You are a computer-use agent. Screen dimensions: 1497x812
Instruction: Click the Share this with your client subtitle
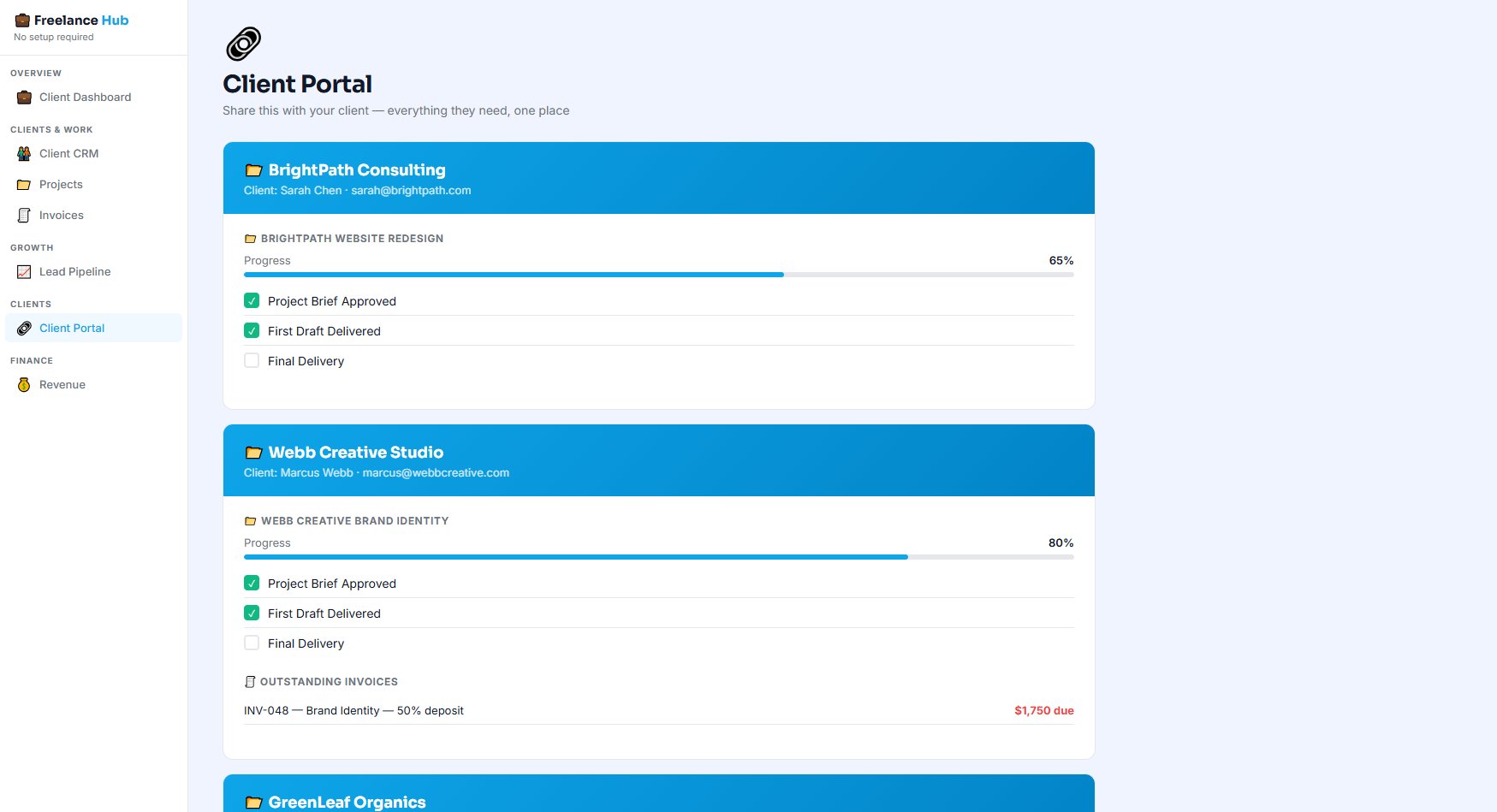click(x=396, y=111)
